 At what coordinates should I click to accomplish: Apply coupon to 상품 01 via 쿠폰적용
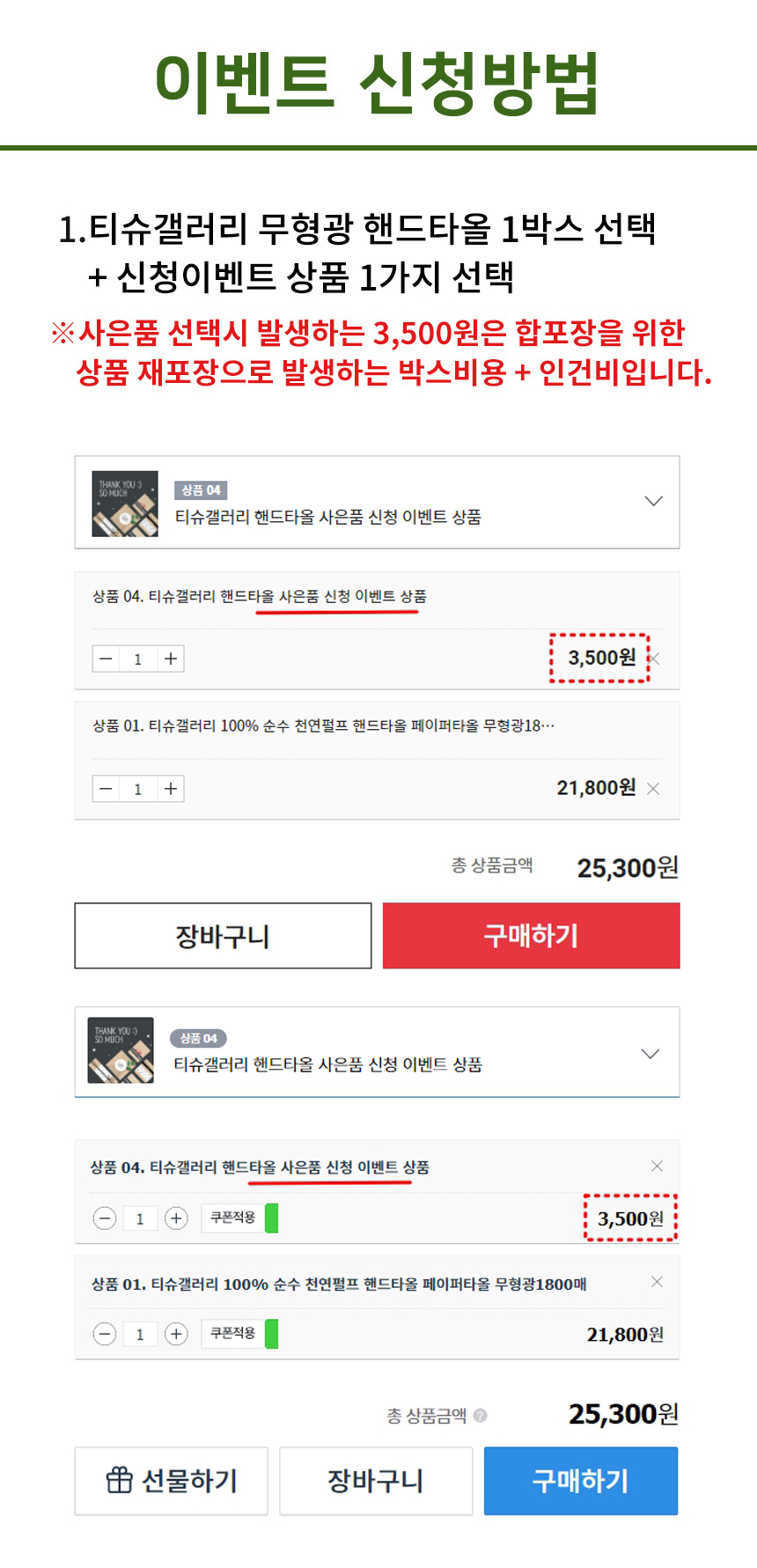(232, 1334)
